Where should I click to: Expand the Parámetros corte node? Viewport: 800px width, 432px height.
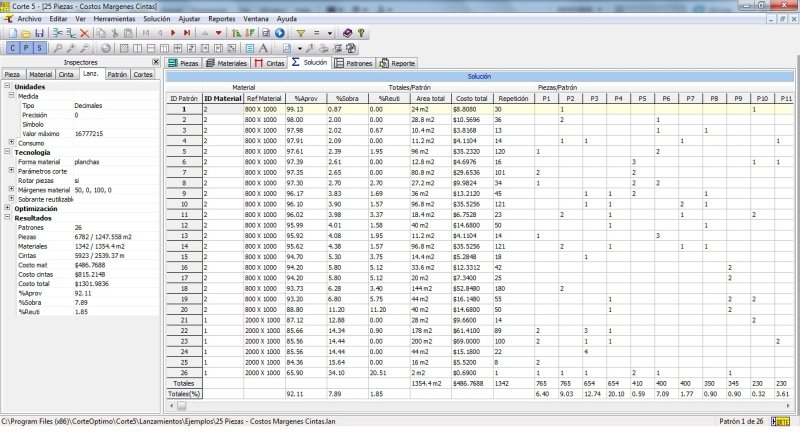point(13,170)
